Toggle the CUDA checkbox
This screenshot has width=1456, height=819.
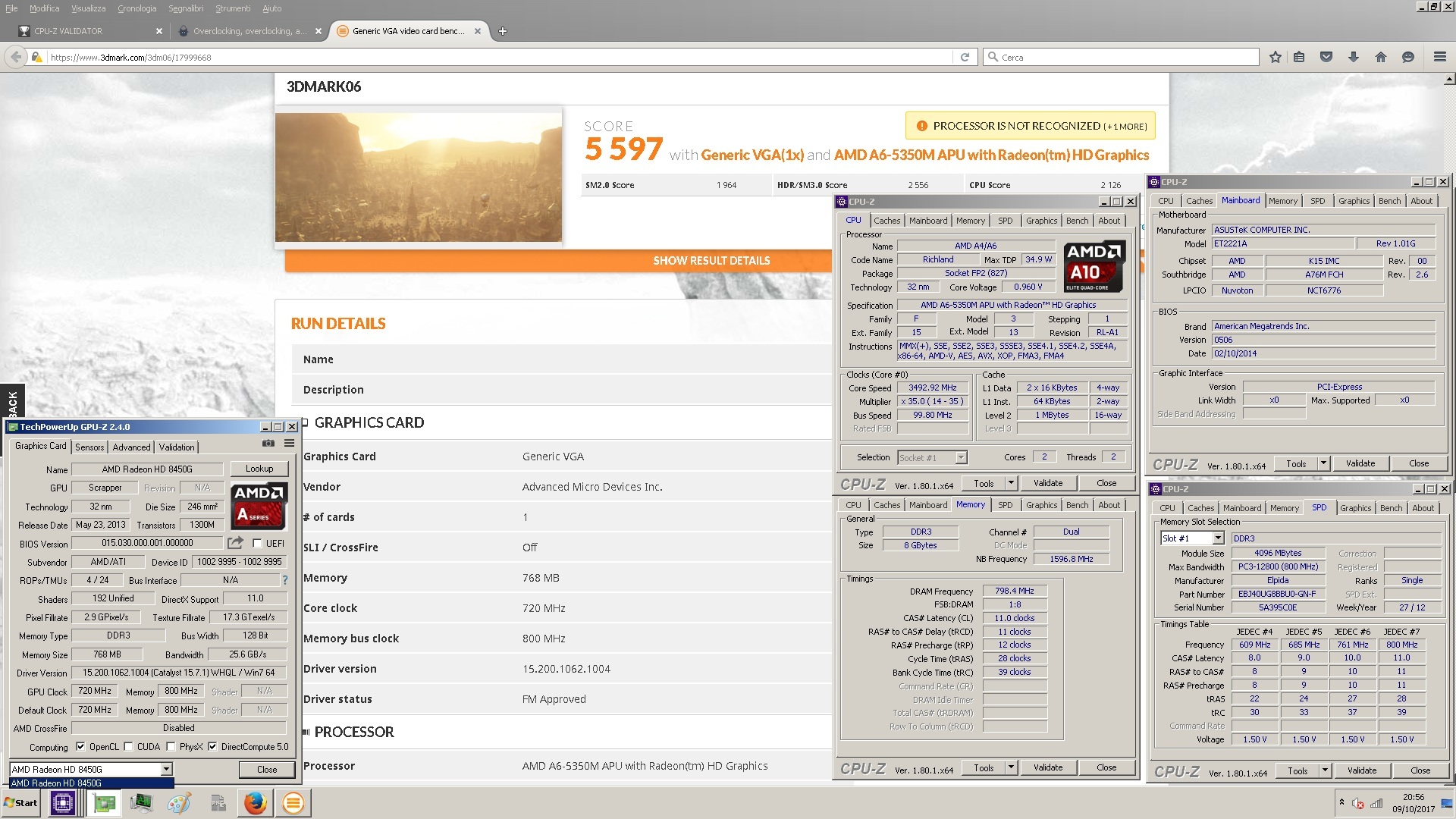128,747
